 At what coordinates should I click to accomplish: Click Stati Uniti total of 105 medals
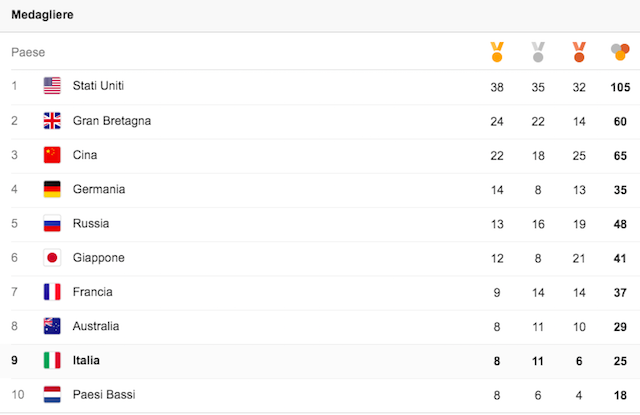coord(620,87)
